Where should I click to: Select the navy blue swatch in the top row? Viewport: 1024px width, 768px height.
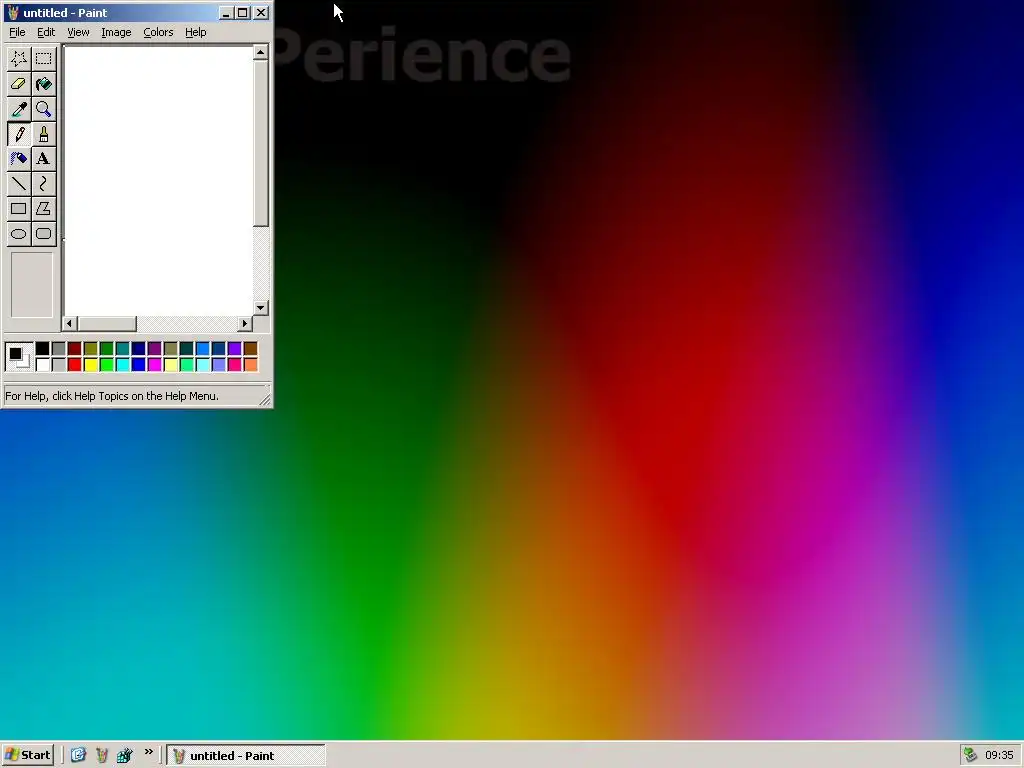click(138, 349)
